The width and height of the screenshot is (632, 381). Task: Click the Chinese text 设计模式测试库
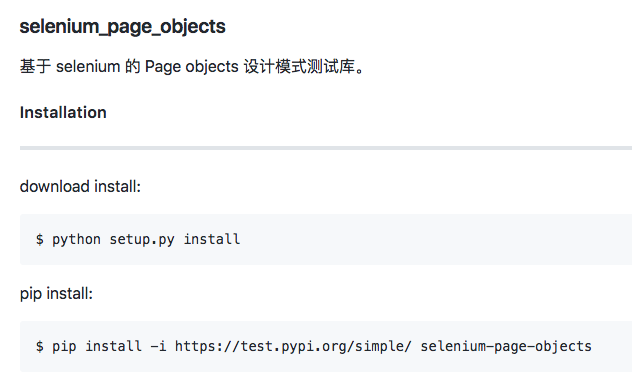(299, 67)
